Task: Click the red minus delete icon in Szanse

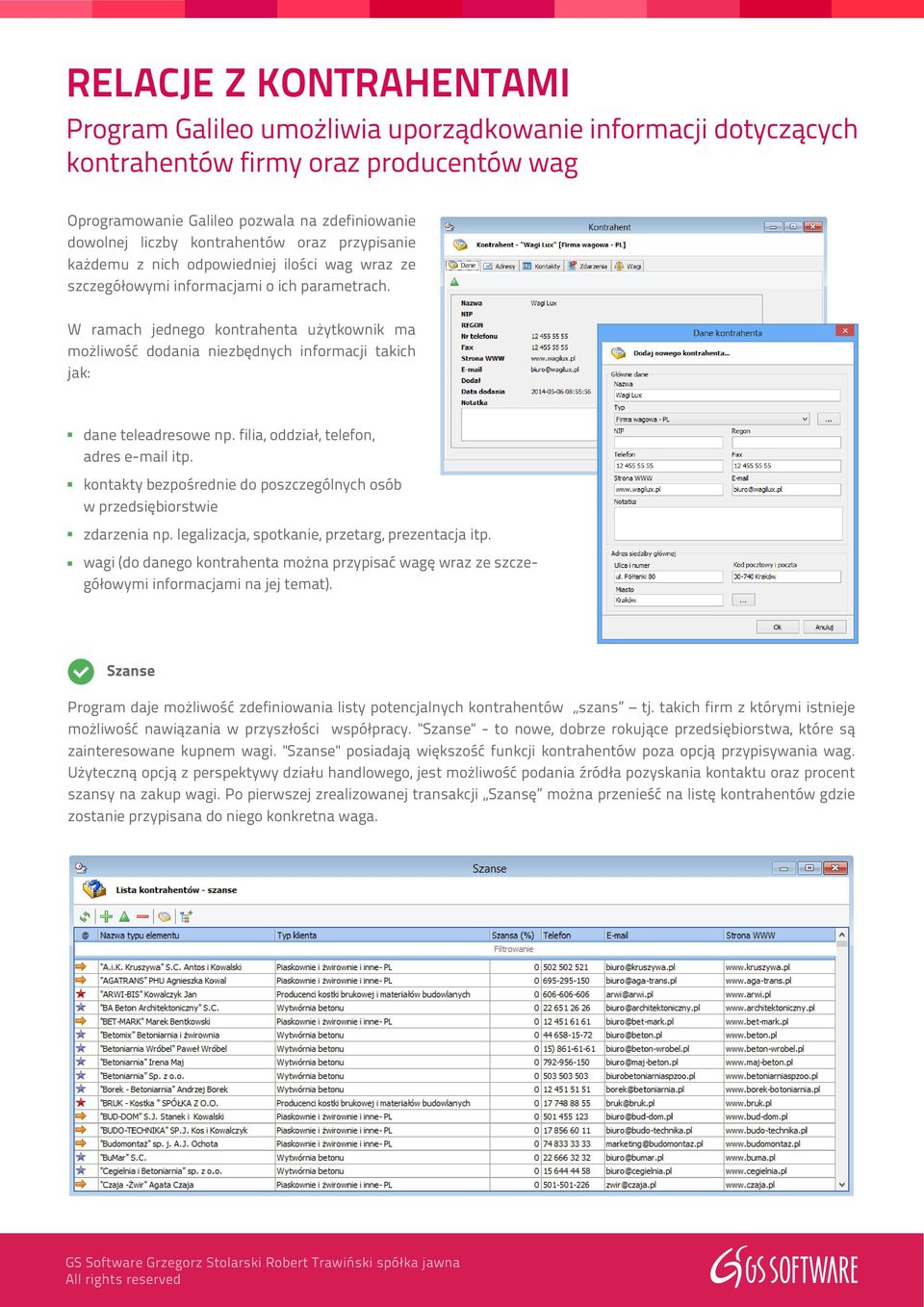Action: coord(142,916)
